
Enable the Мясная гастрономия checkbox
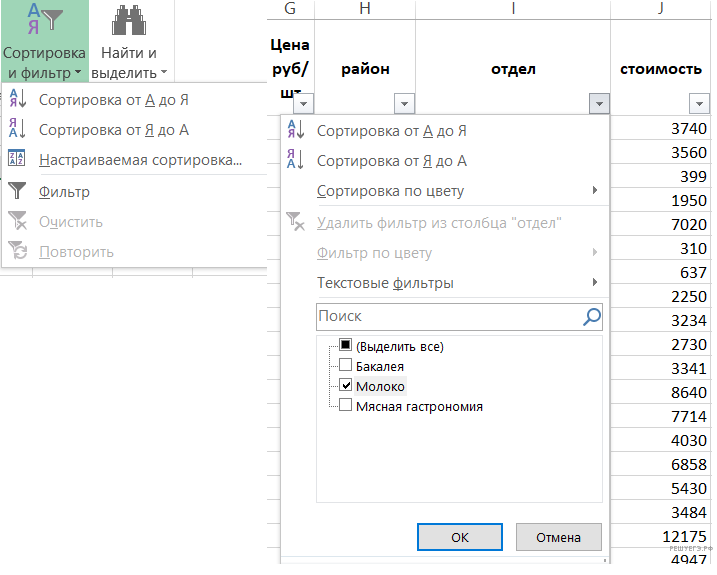pyautogui.click(x=346, y=406)
